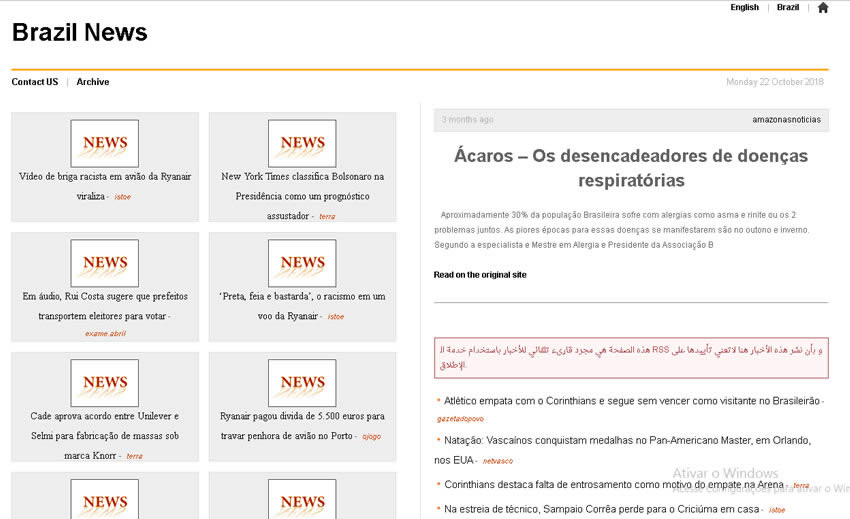
Task: Click the gazetadopovo source tag
Action: [460, 419]
